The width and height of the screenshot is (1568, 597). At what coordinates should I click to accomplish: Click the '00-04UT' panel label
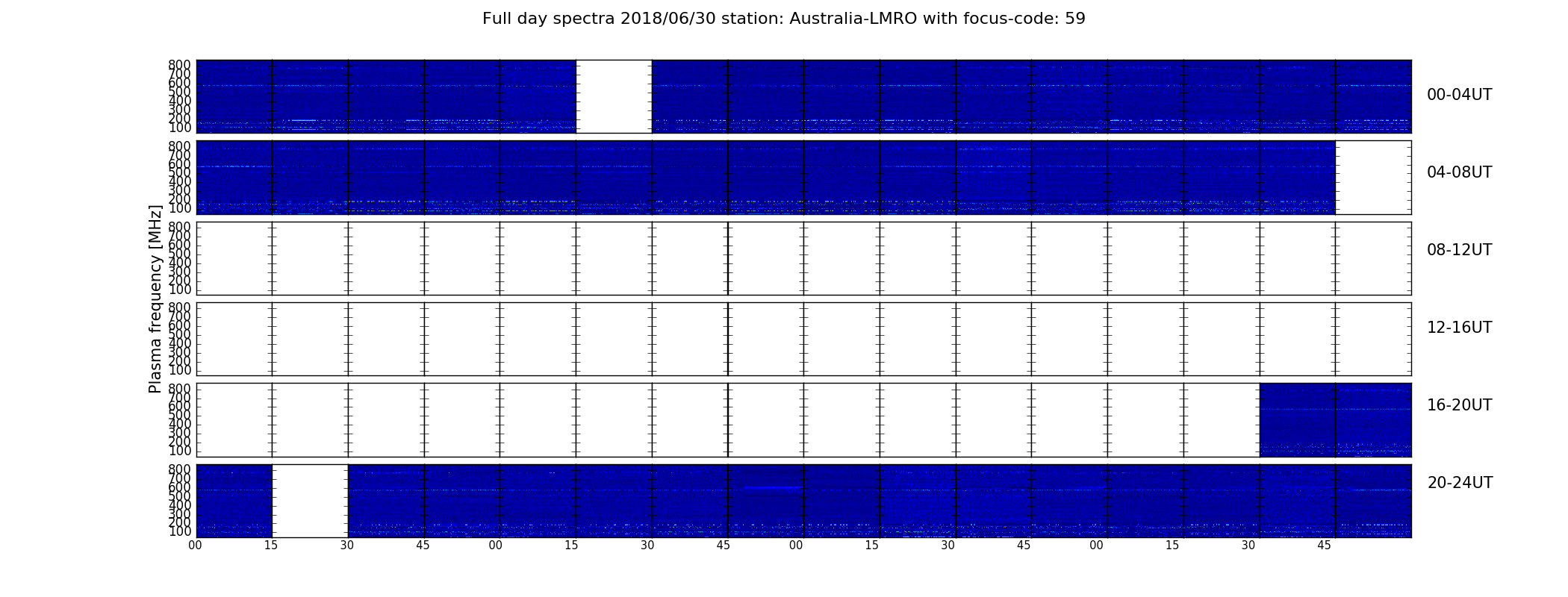(1460, 95)
